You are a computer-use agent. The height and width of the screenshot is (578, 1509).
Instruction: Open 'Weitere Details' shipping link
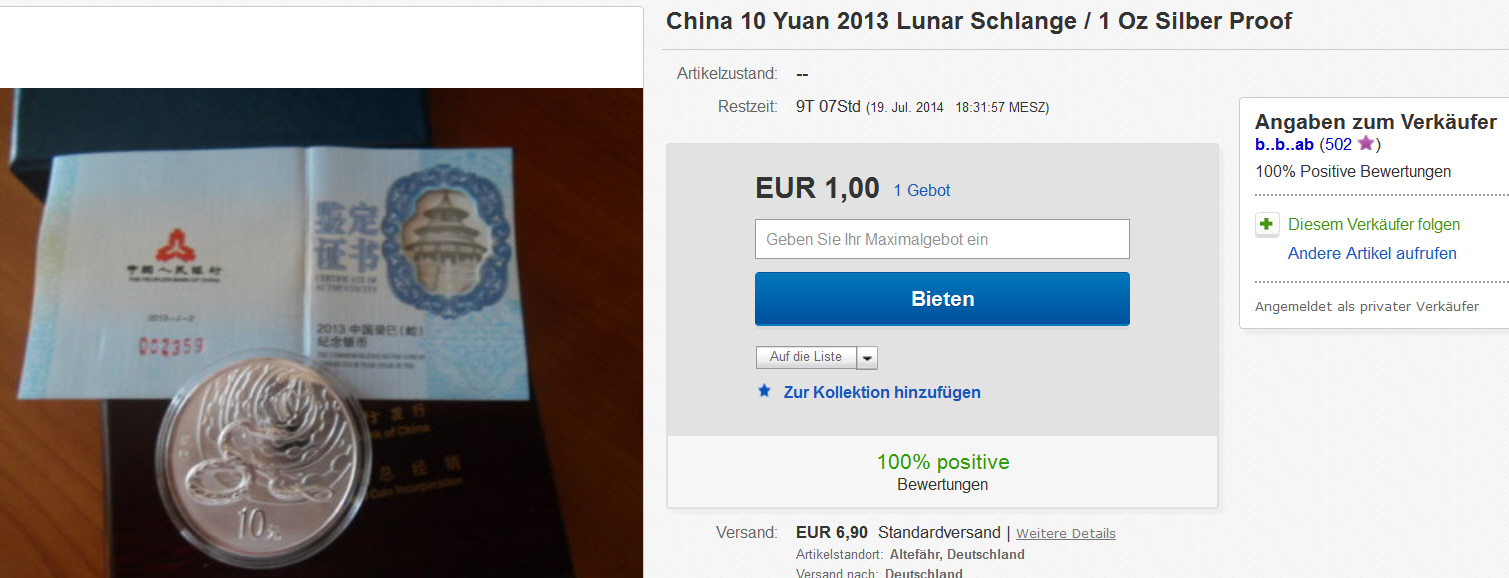tap(1066, 534)
